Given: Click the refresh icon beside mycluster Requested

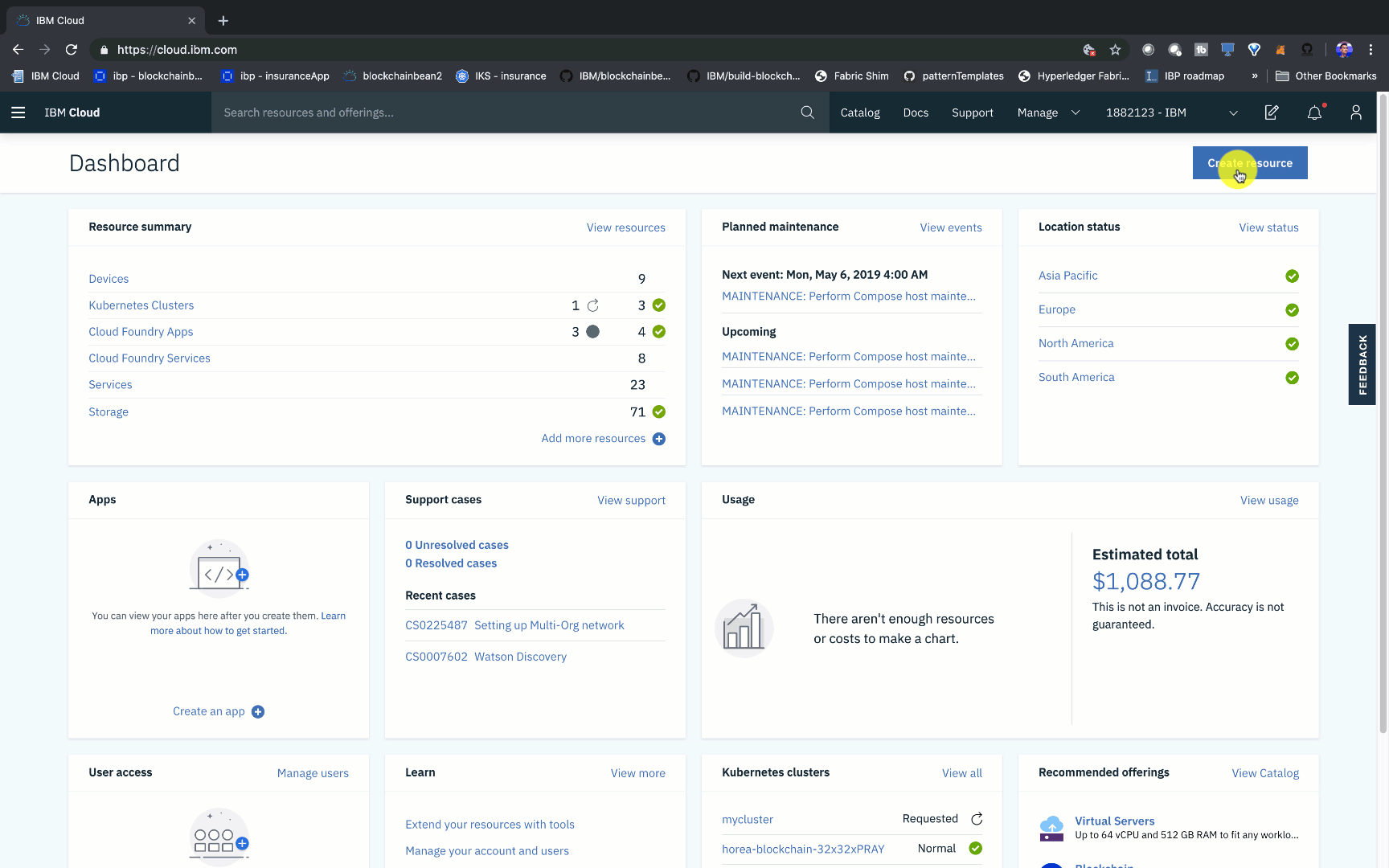Looking at the screenshot, I should [977, 819].
